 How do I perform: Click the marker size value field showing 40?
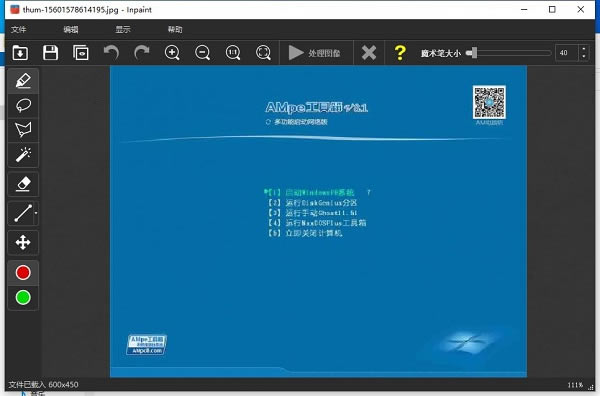pyautogui.click(x=566, y=53)
